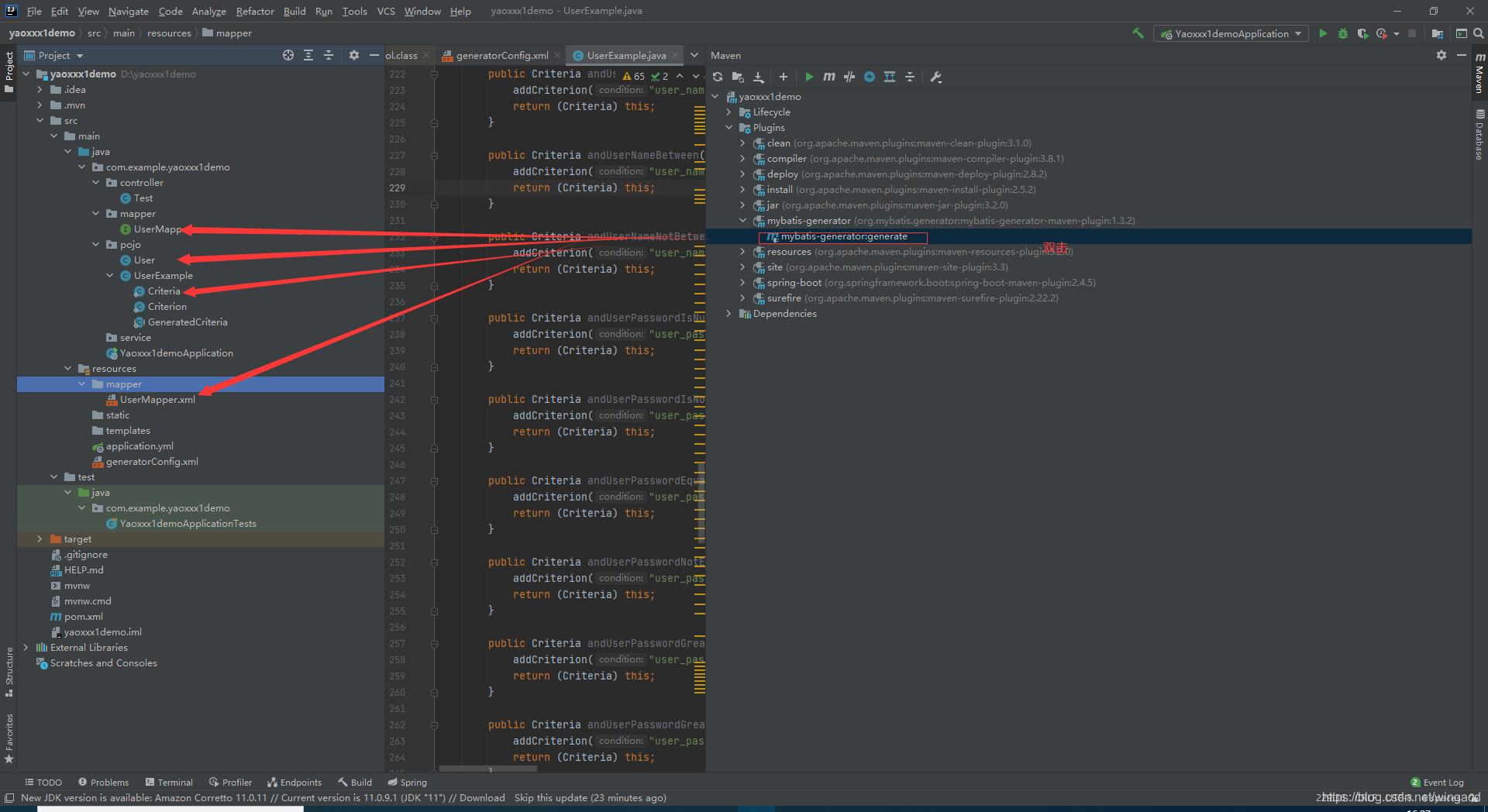
Task: Click the Database side tool tab
Action: pyautogui.click(x=1479, y=135)
